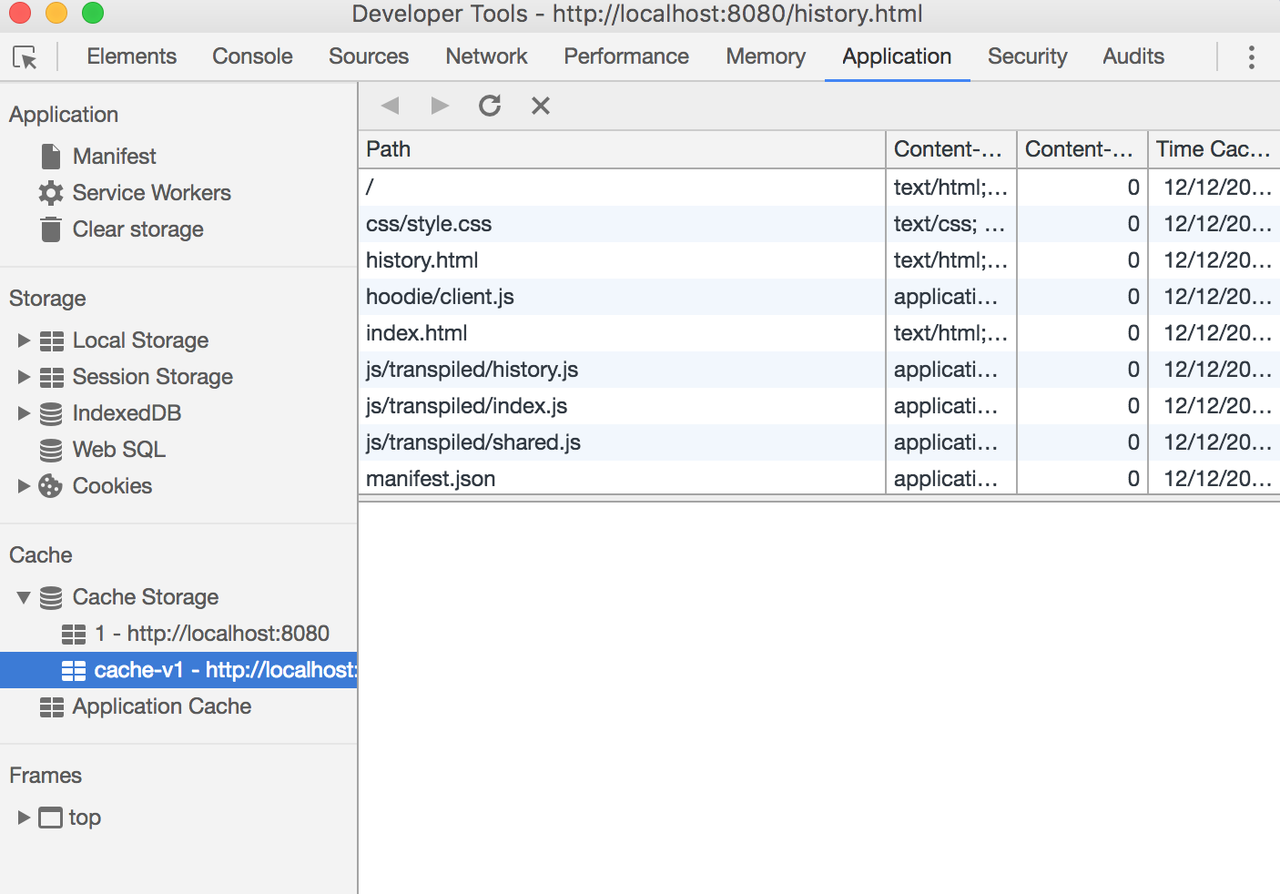The width and height of the screenshot is (1280, 894).
Task: Select the js/transpiled/shared.js row
Action: [x=819, y=442]
